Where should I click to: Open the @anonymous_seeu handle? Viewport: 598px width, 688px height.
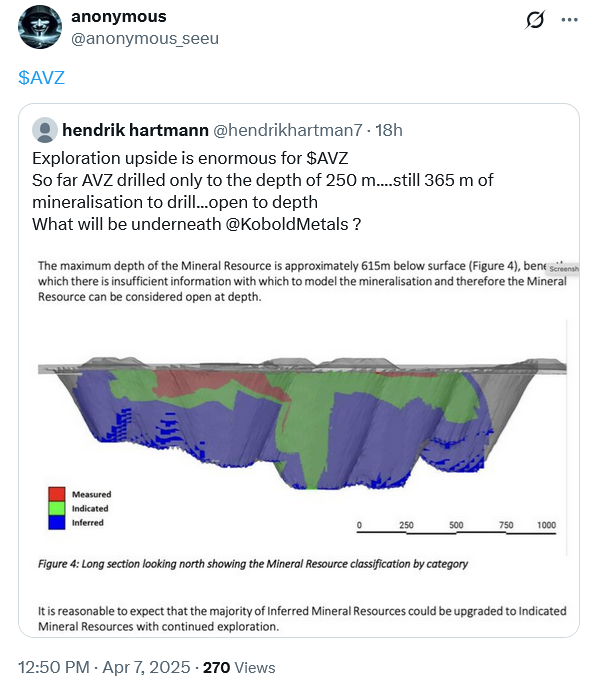tap(145, 39)
